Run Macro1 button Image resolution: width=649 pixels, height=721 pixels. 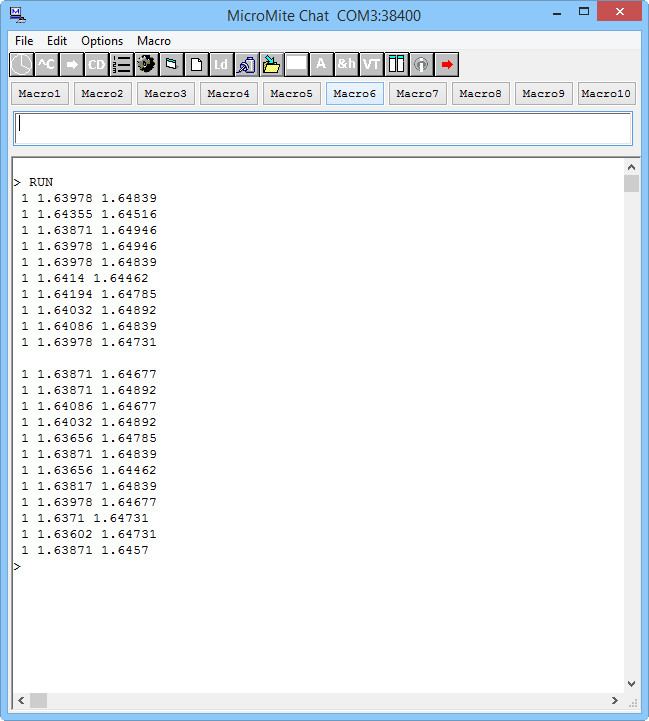pyautogui.click(x=40, y=94)
